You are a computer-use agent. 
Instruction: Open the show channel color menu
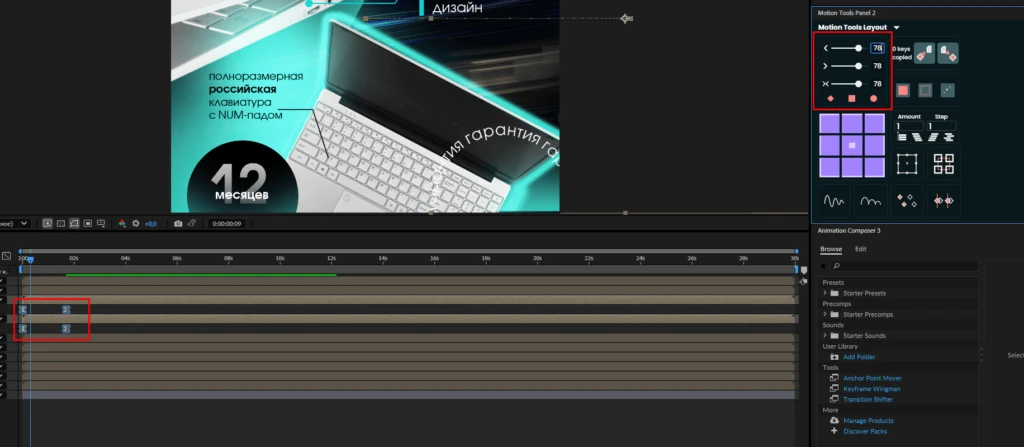tap(122, 224)
